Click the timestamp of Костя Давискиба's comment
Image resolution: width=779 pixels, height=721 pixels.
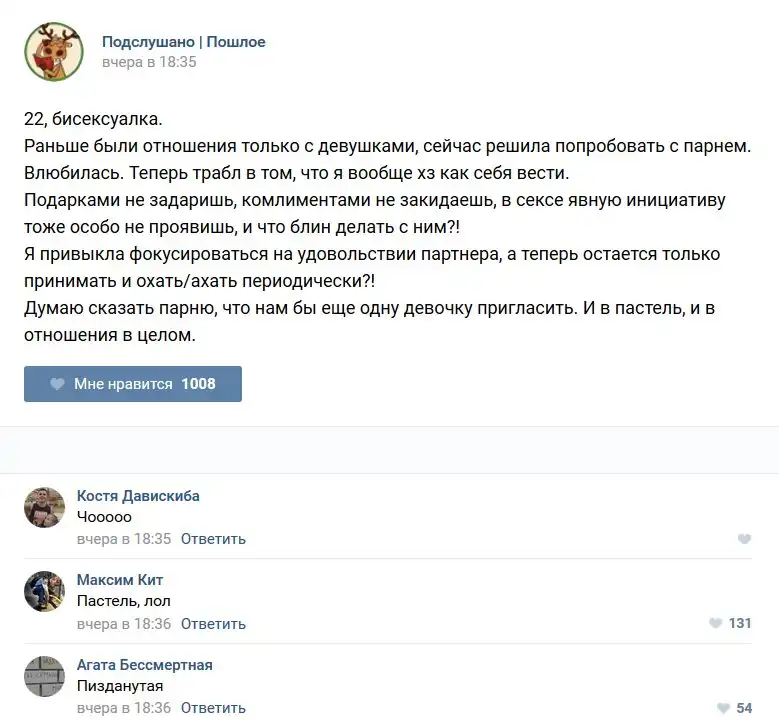[124, 539]
